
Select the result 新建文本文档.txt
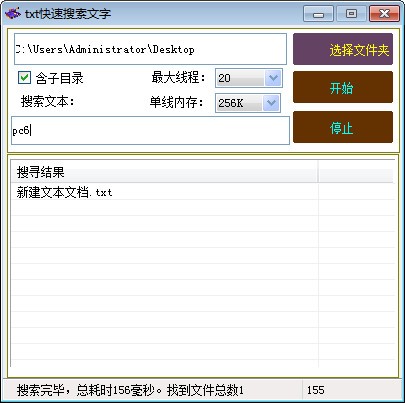(x=64, y=192)
